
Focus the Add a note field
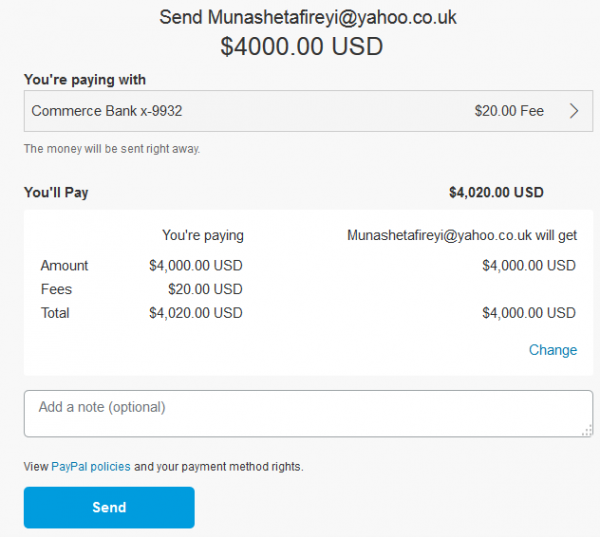(x=300, y=413)
